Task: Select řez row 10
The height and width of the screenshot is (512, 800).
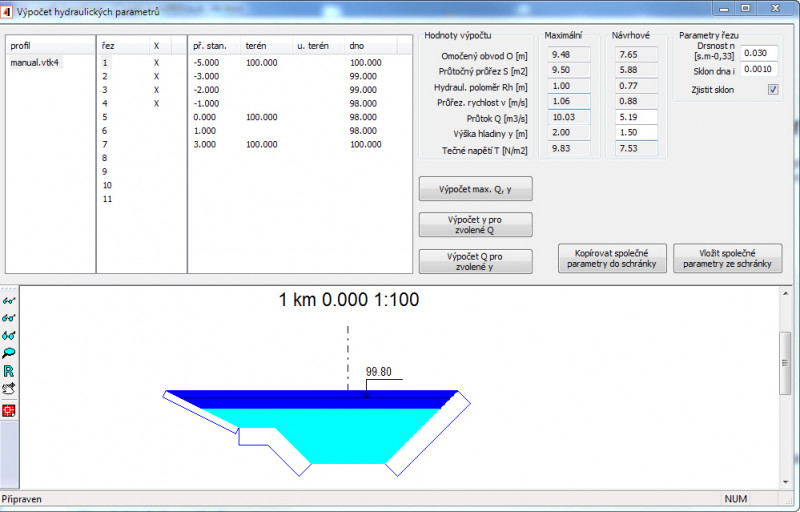Action: (107, 186)
